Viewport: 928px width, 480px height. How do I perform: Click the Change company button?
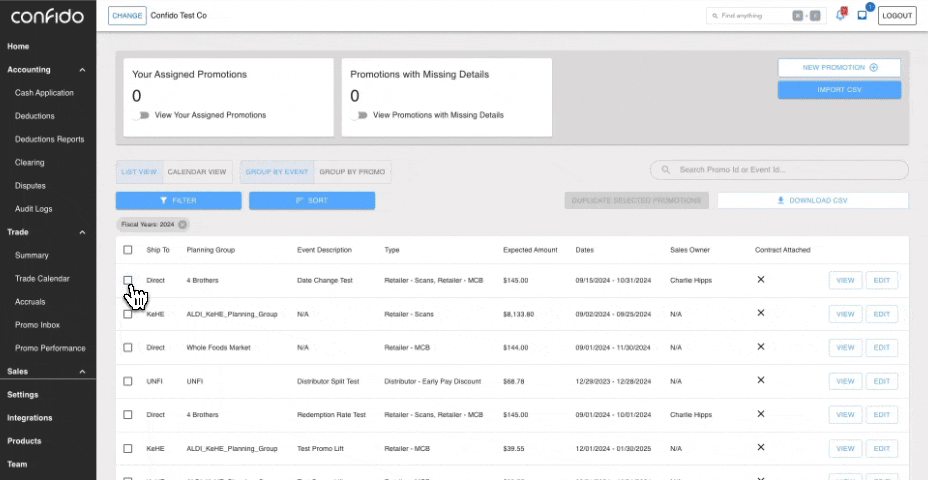point(127,16)
